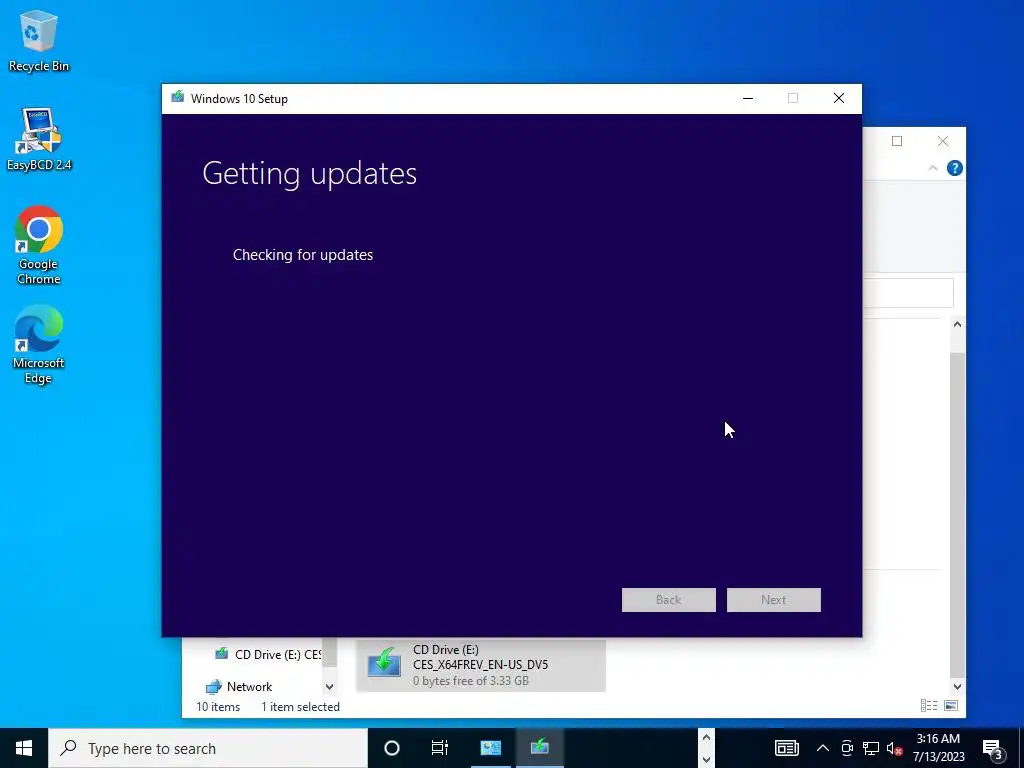Open News and interests taskbar icon
Screen dimensions: 1024x768
(786, 748)
